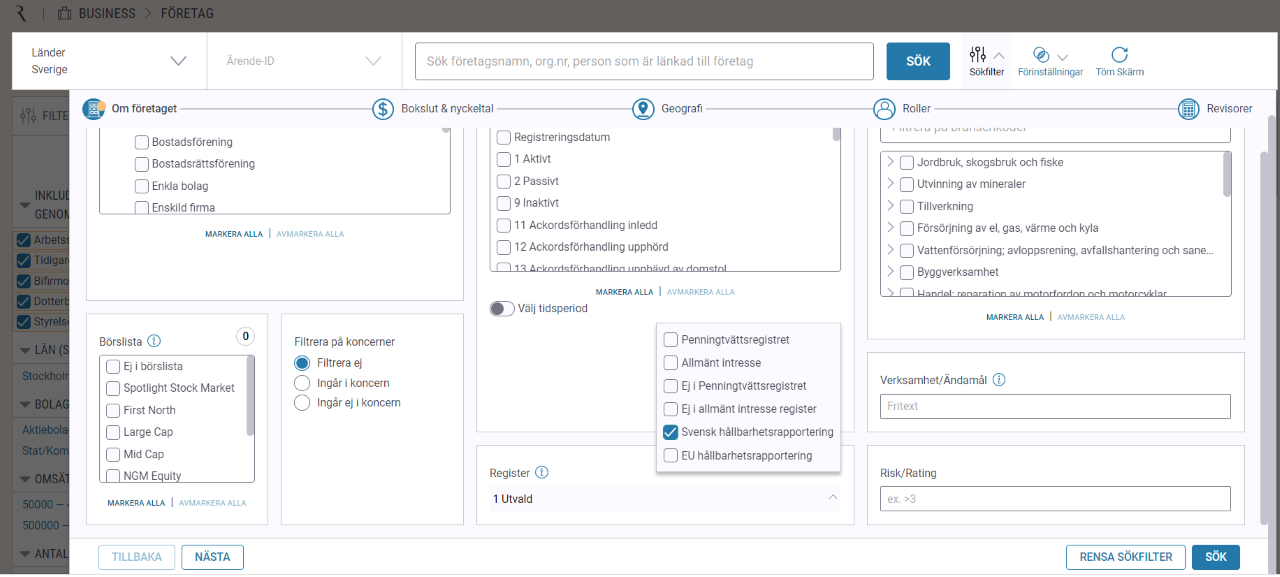Image resolution: width=1280 pixels, height=577 pixels.
Task: Click the NÄSTA button
Action: (x=212, y=557)
